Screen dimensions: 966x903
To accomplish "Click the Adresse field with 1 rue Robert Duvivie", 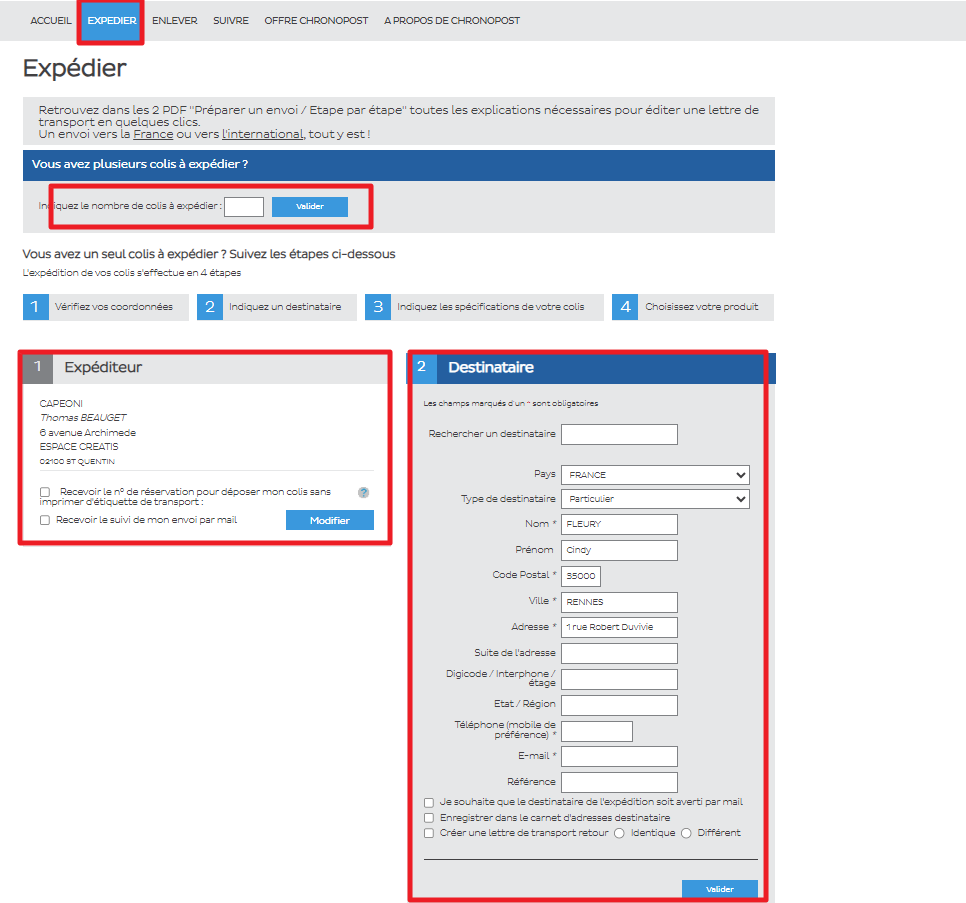I will point(619,627).
